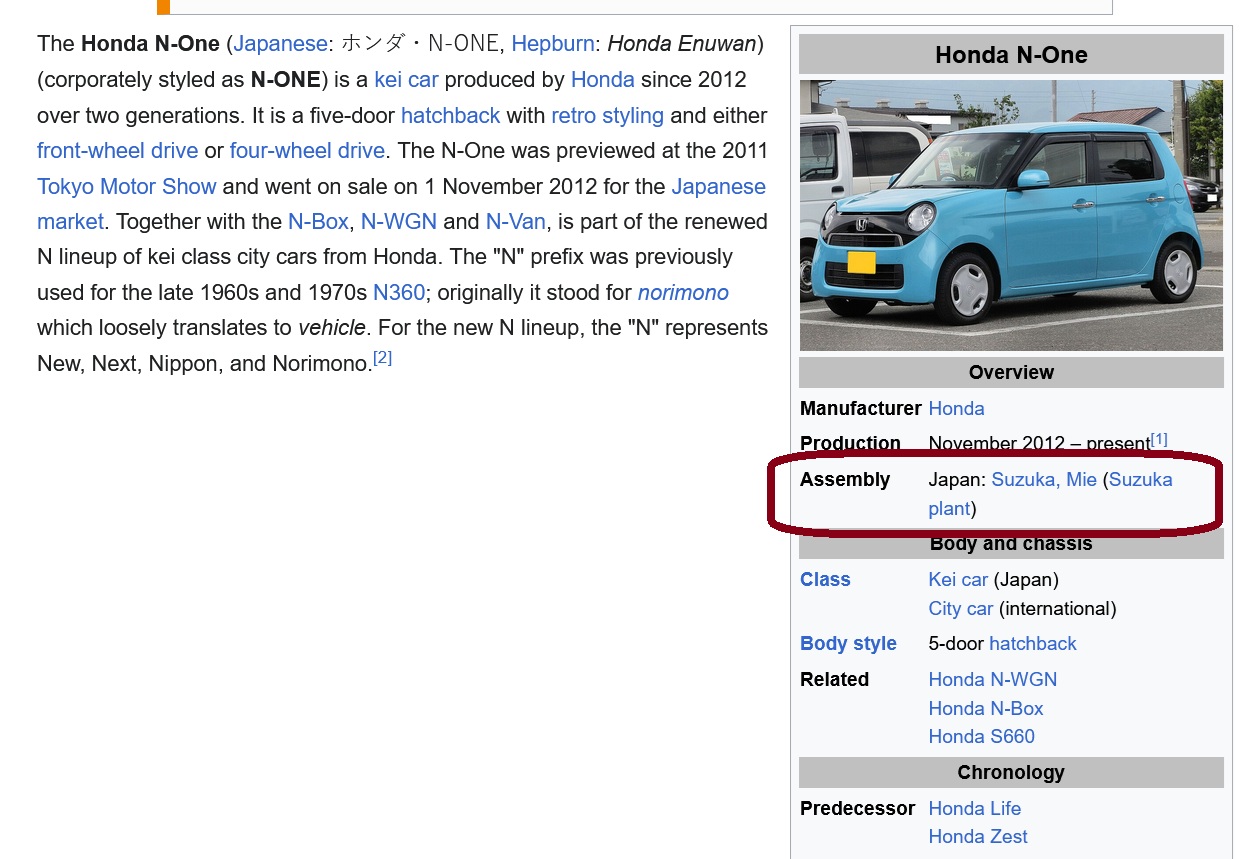The image size is (1251, 859).
Task: Open the Hepburn romanization link
Action: click(552, 44)
